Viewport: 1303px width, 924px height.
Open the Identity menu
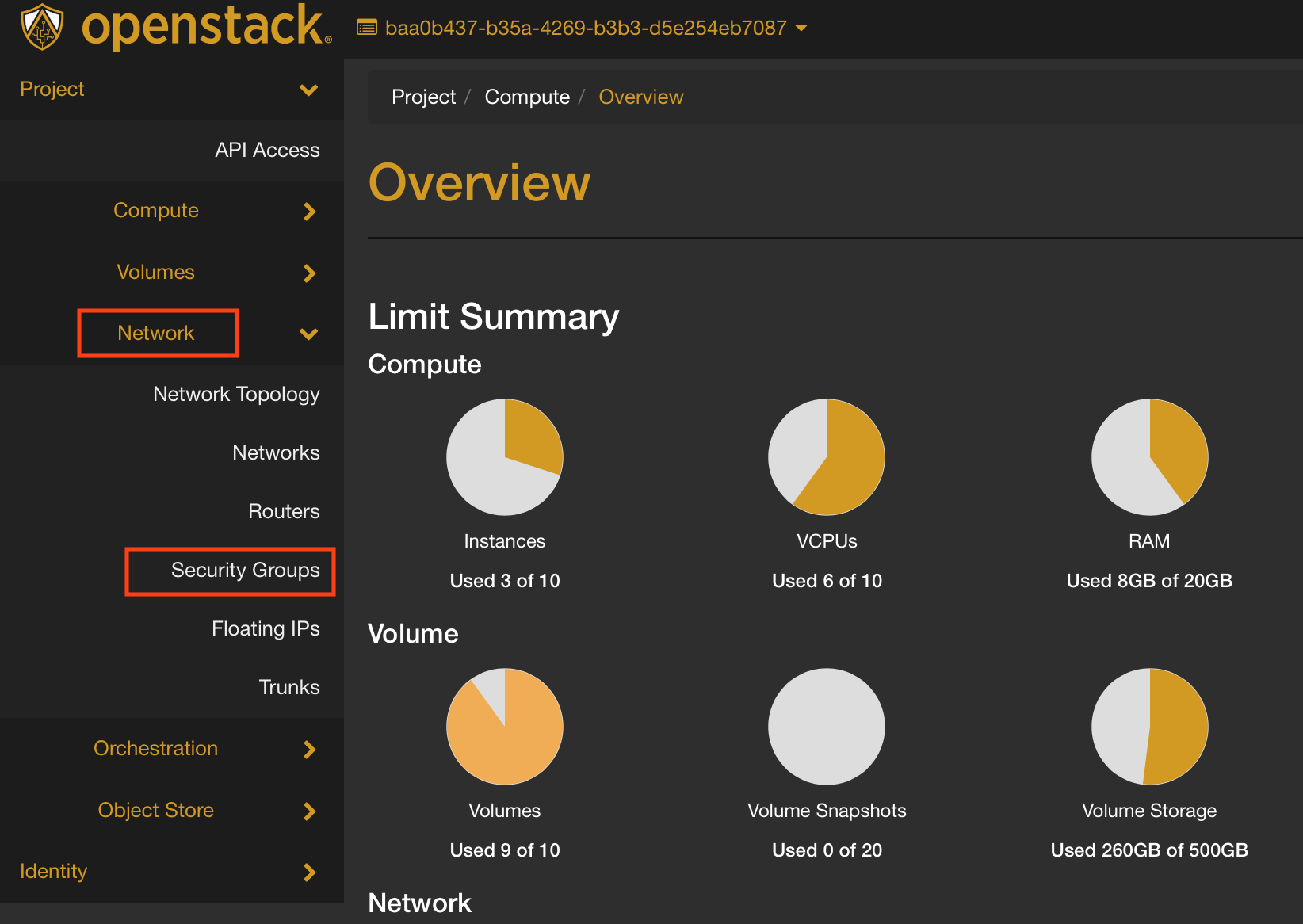(x=54, y=871)
